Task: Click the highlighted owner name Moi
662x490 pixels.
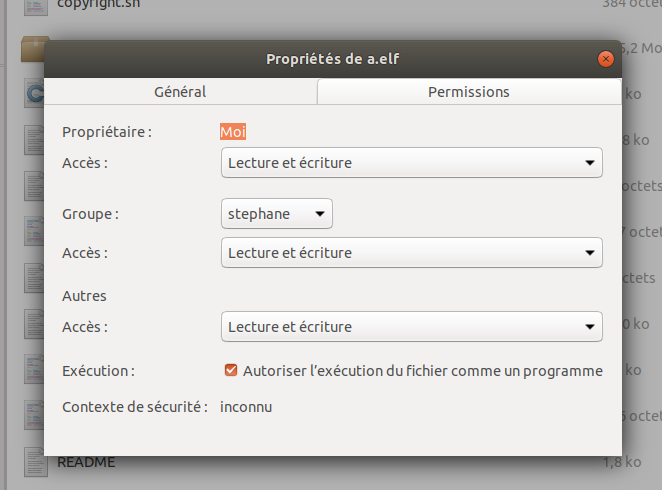Action: [233, 131]
